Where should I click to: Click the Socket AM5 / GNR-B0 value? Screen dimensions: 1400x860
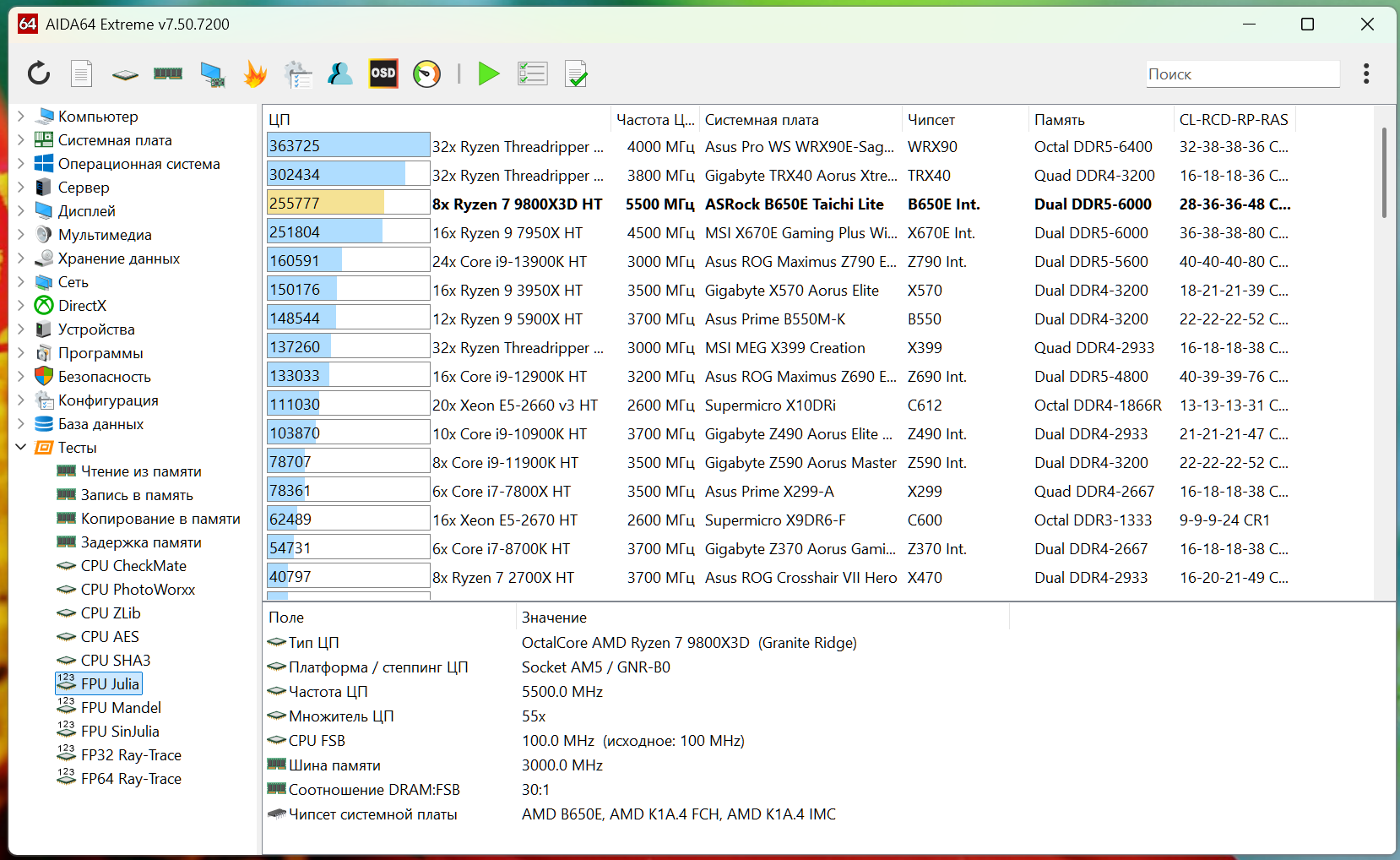[x=596, y=667]
